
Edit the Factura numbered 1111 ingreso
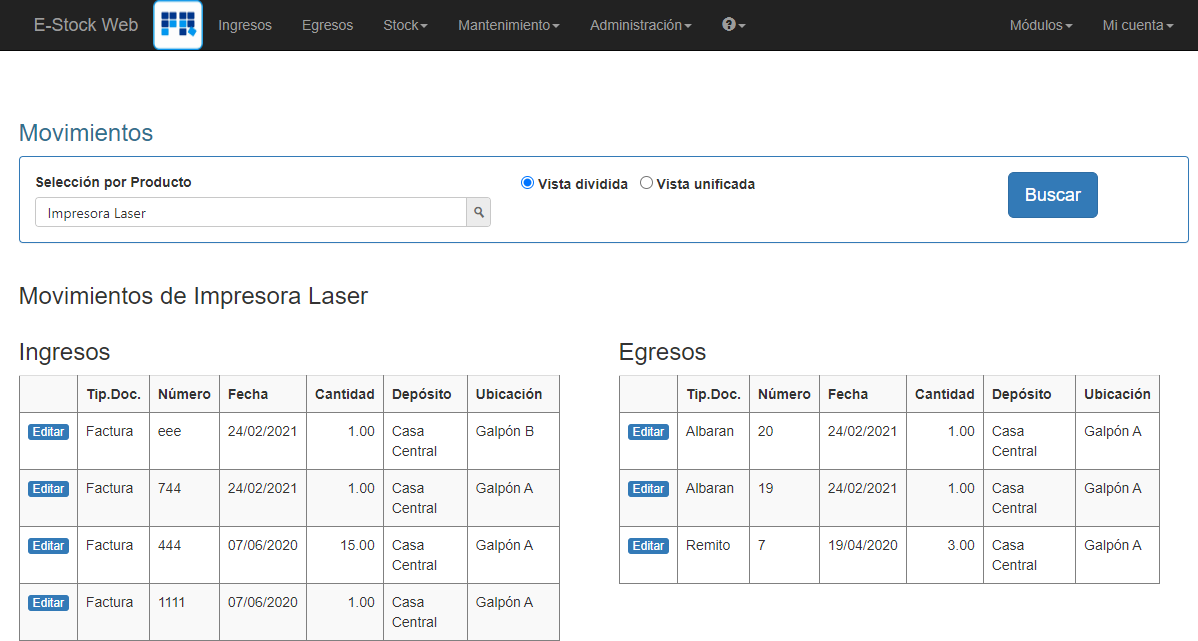point(48,603)
